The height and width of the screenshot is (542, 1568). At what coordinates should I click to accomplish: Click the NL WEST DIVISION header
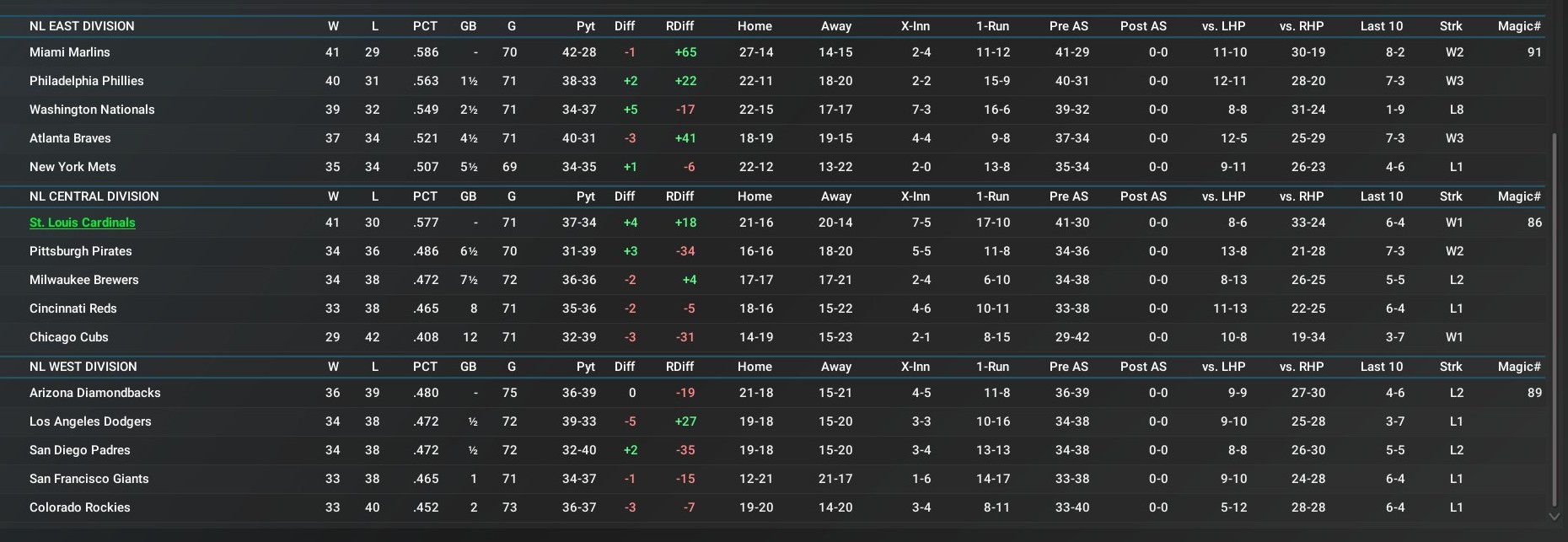pyautogui.click(x=83, y=367)
